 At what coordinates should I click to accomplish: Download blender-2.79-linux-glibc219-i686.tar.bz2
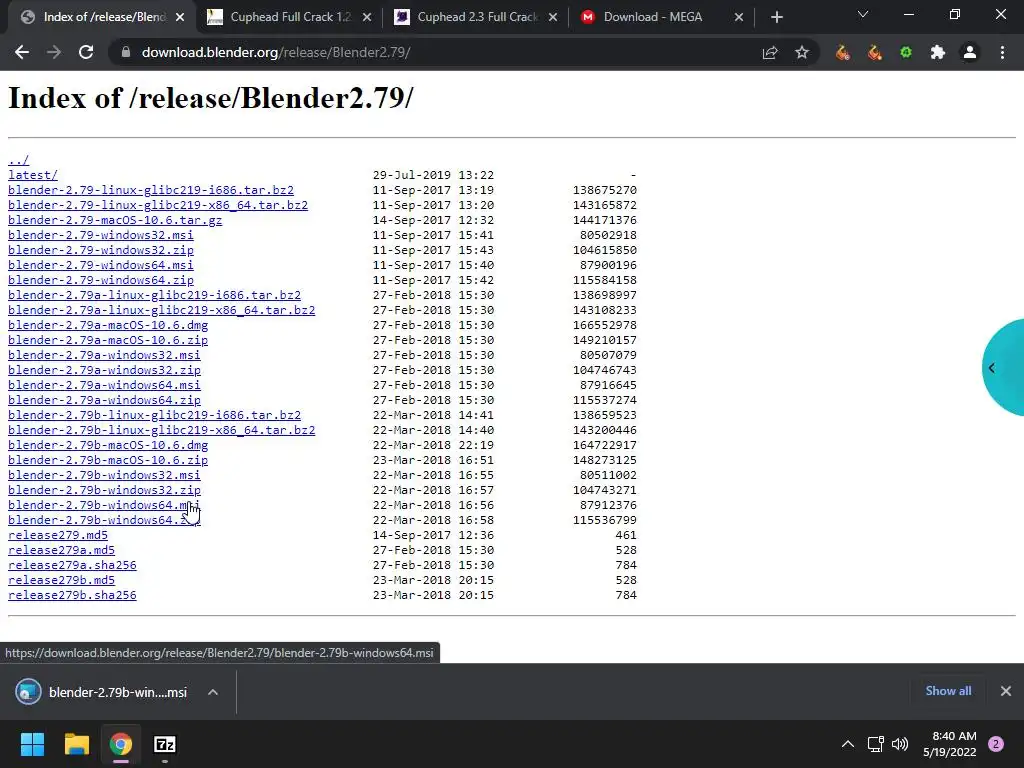click(151, 190)
